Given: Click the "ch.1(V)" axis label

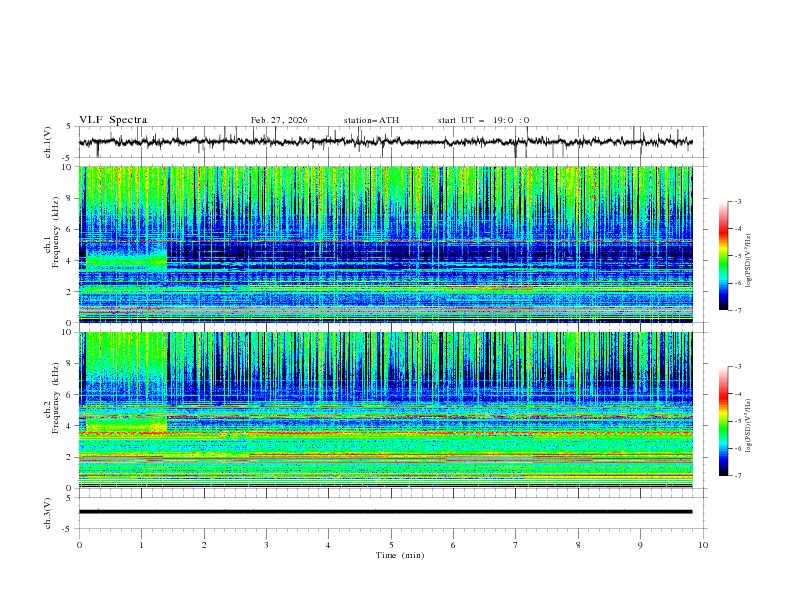Looking at the screenshot, I should 48,142.
